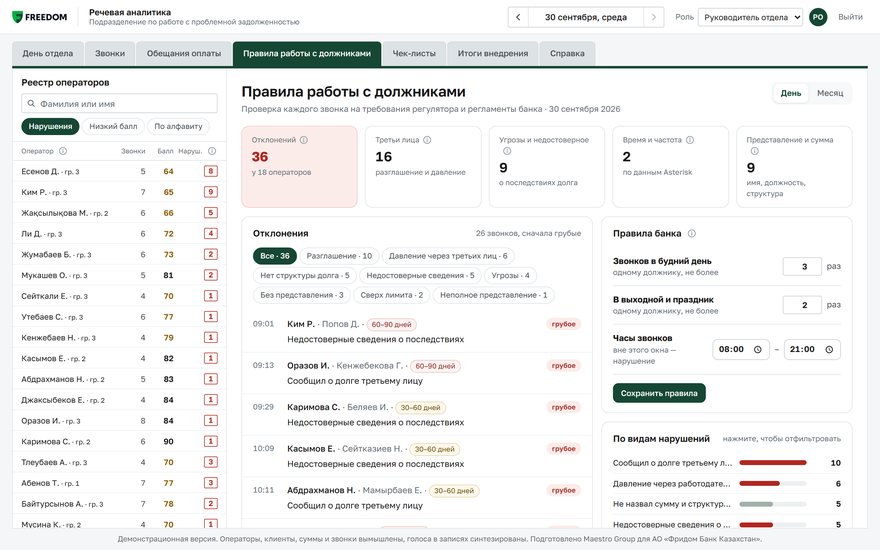This screenshot has height=550, width=880.
Task: Filter deviations by Разглашение · 10
Action: tap(339, 256)
